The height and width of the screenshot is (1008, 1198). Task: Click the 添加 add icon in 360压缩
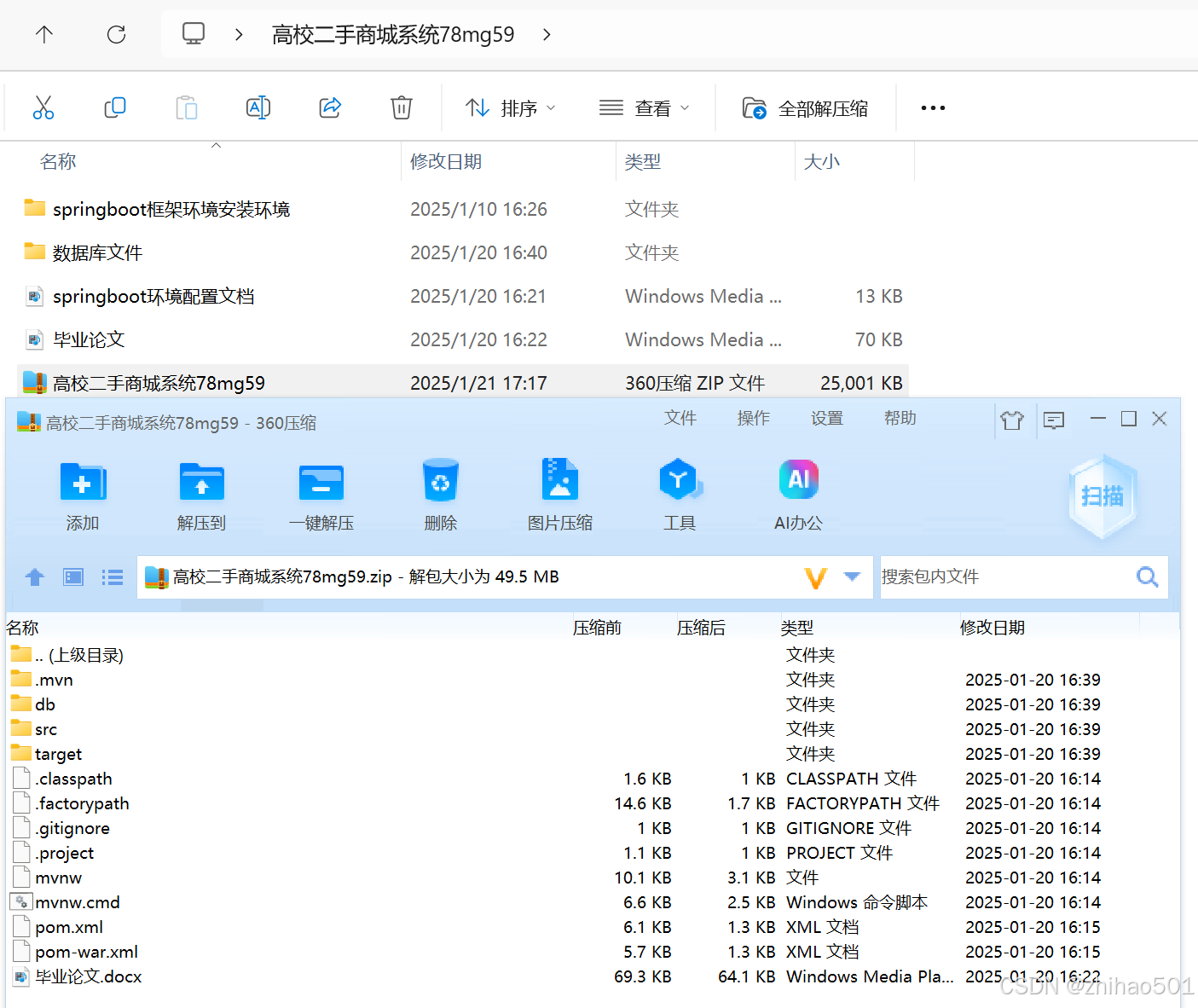[x=83, y=483]
